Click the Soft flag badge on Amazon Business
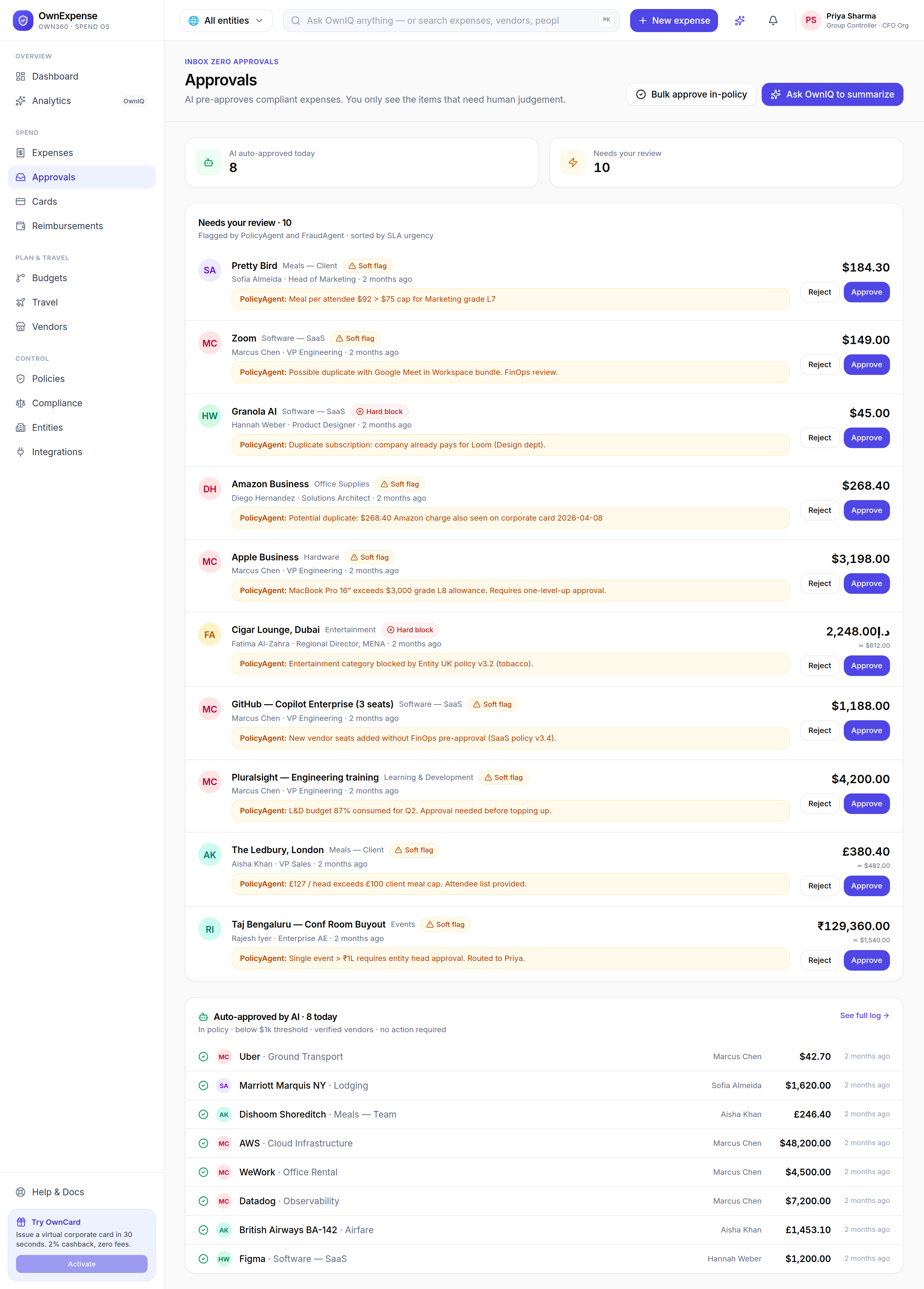The height and width of the screenshot is (1289, 924). tap(399, 484)
